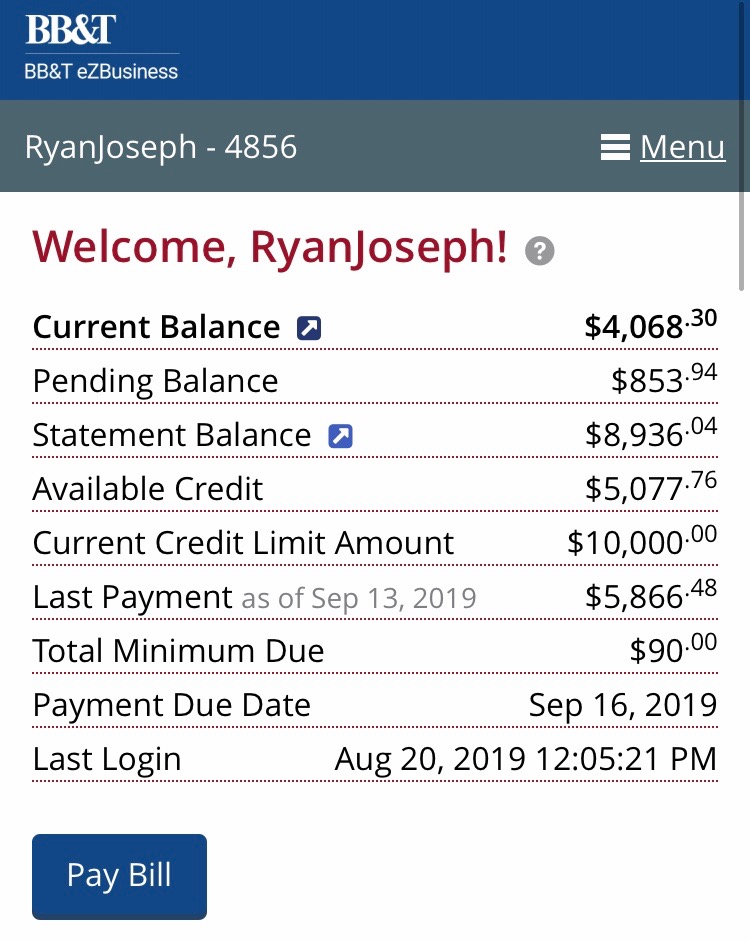Click the Payment Due Date value
The width and height of the screenshot is (750, 941).
(x=622, y=704)
